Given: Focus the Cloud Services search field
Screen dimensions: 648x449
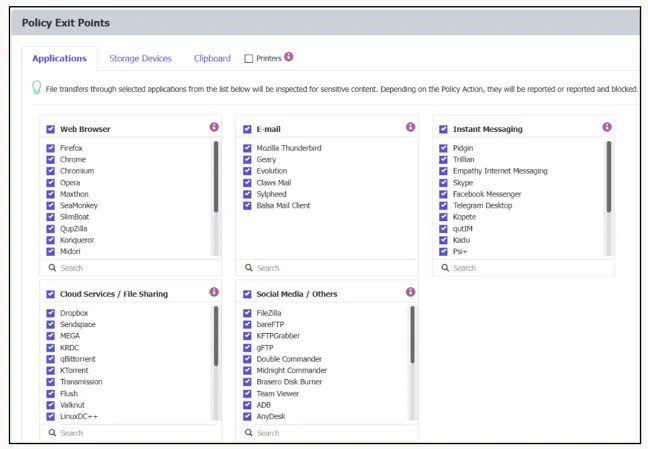Looking at the screenshot, I should pyautogui.click(x=131, y=433).
